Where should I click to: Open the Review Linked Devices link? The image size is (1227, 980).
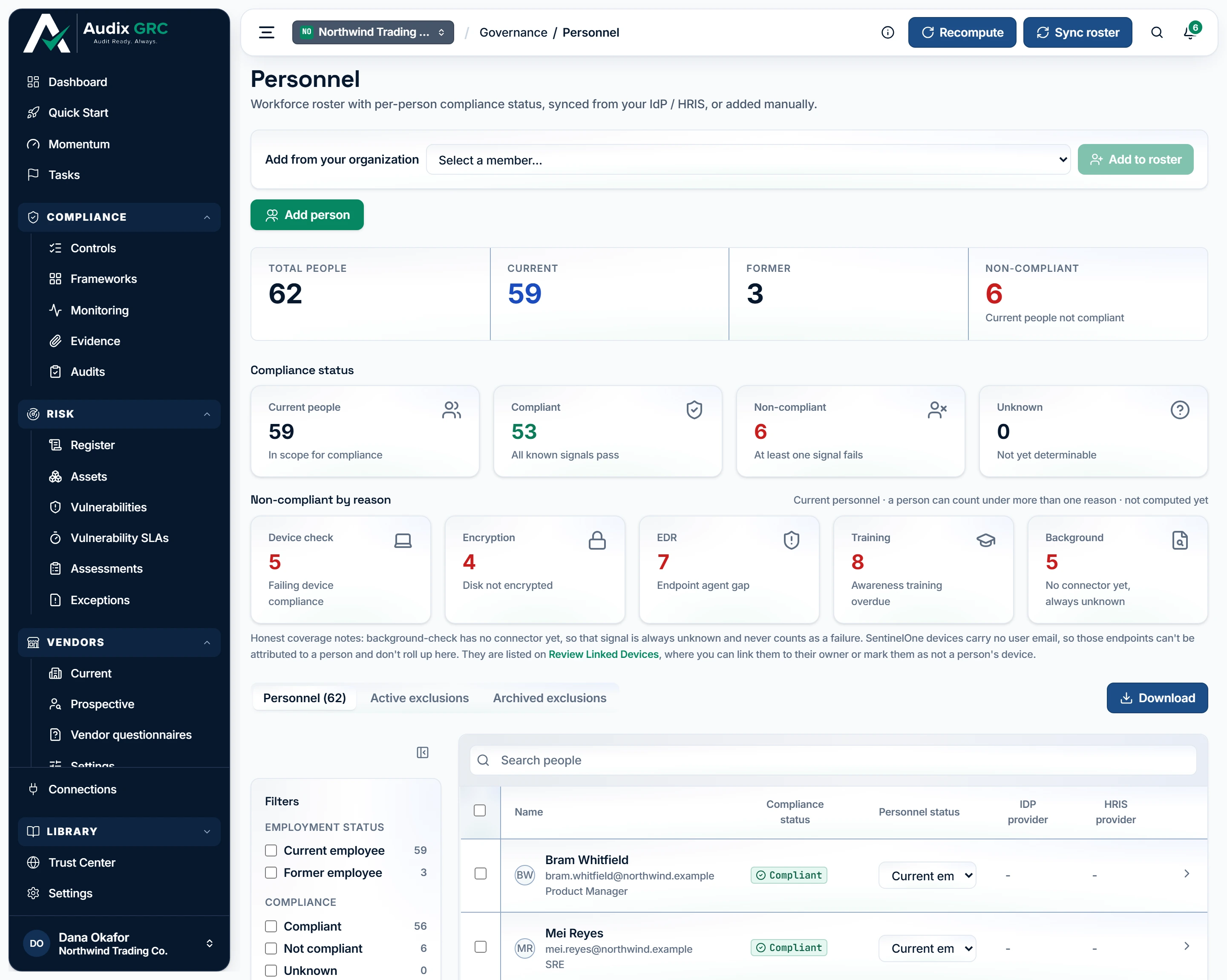tap(603, 654)
